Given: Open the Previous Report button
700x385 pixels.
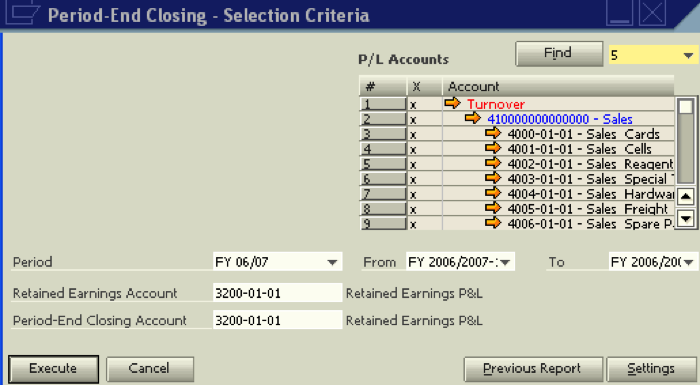Looking at the screenshot, I should point(533,368).
